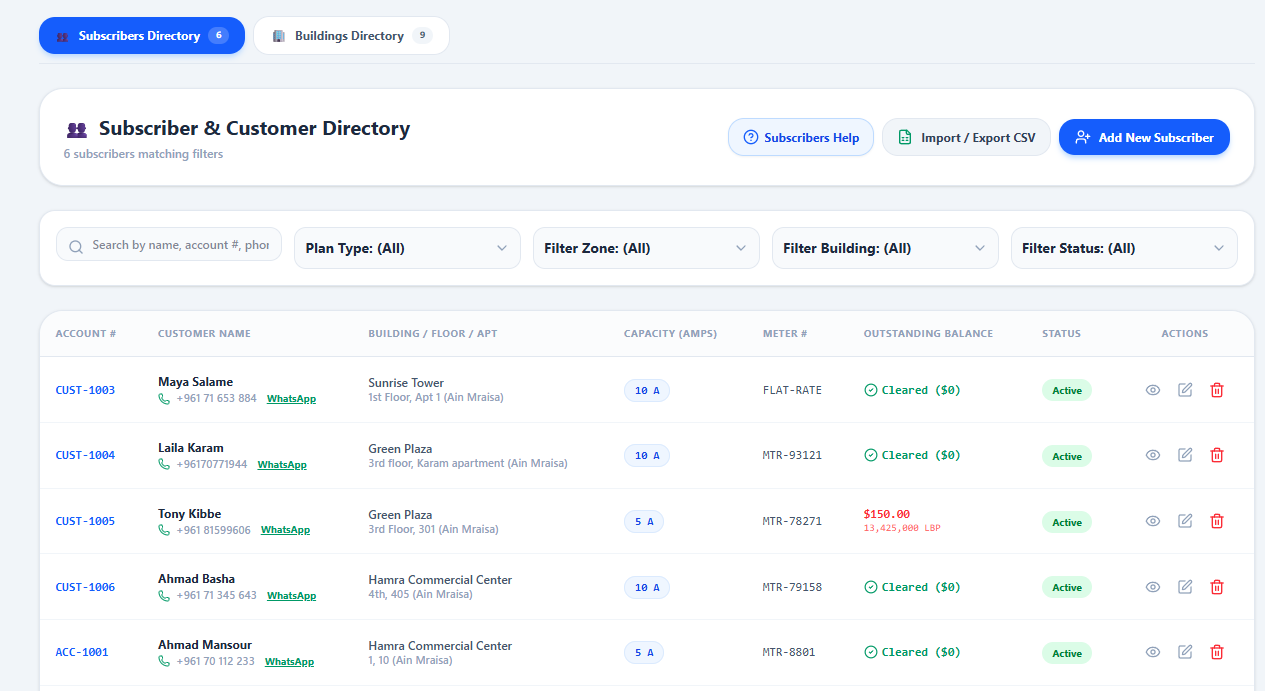Click the Capacity (Amps) column header

tap(670, 334)
